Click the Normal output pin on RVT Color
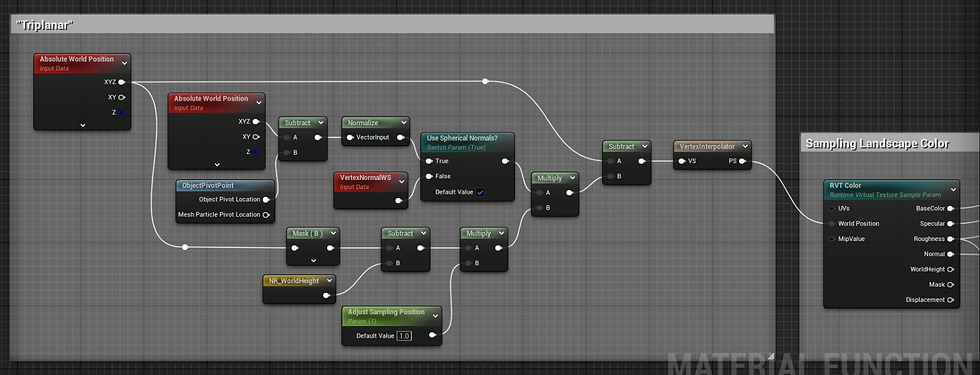 pyautogui.click(x=951, y=254)
